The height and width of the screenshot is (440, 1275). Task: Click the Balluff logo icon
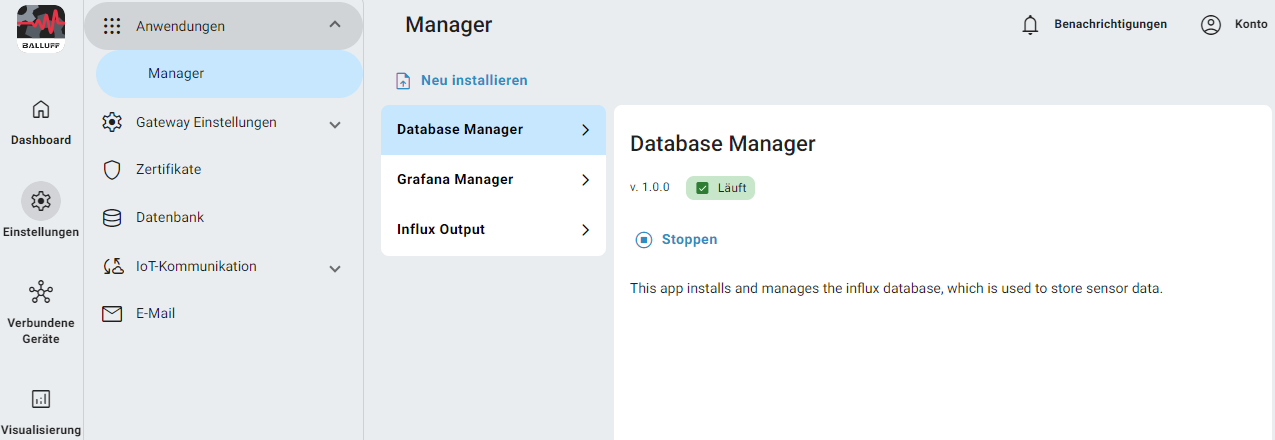(41, 27)
